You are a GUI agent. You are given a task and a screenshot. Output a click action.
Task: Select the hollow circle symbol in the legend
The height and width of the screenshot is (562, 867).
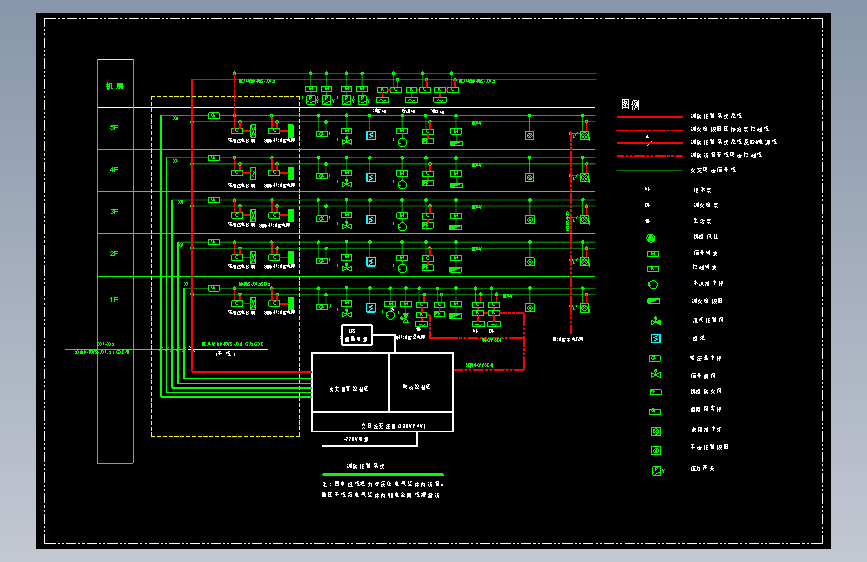653,285
